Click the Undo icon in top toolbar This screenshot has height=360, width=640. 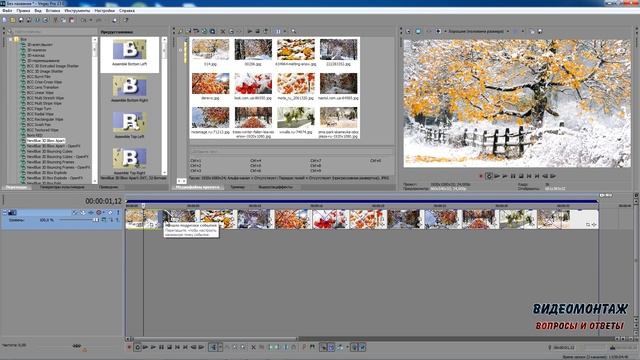[83, 20]
